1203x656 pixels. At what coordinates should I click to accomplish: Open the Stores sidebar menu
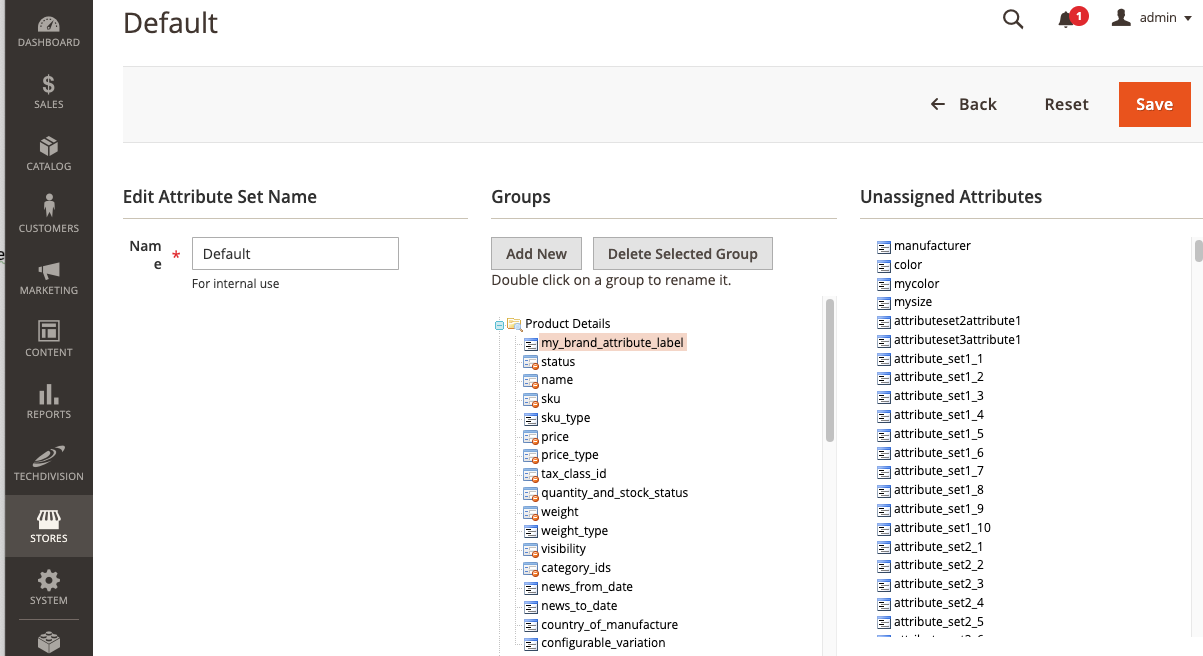[48, 526]
